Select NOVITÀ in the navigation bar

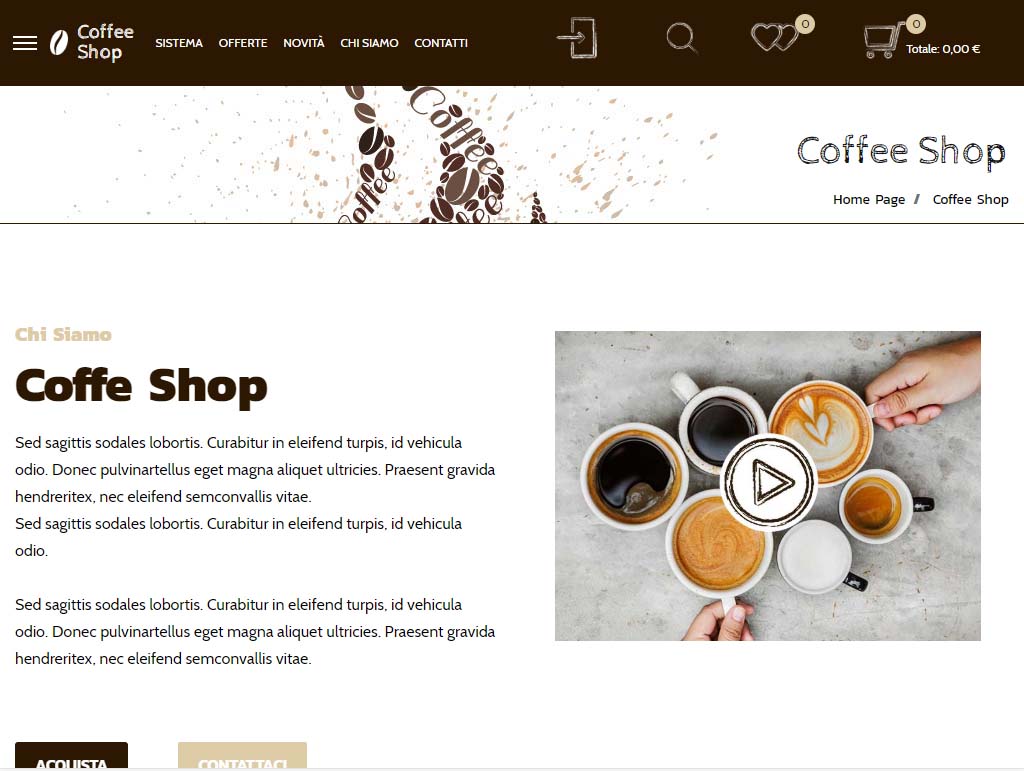(x=304, y=43)
